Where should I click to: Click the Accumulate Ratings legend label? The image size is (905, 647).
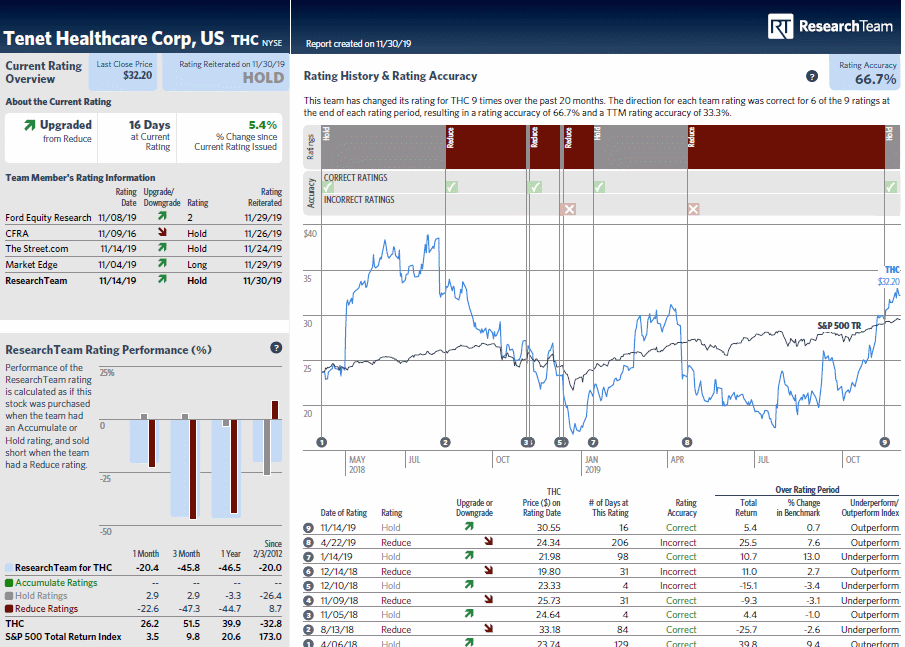(56, 583)
